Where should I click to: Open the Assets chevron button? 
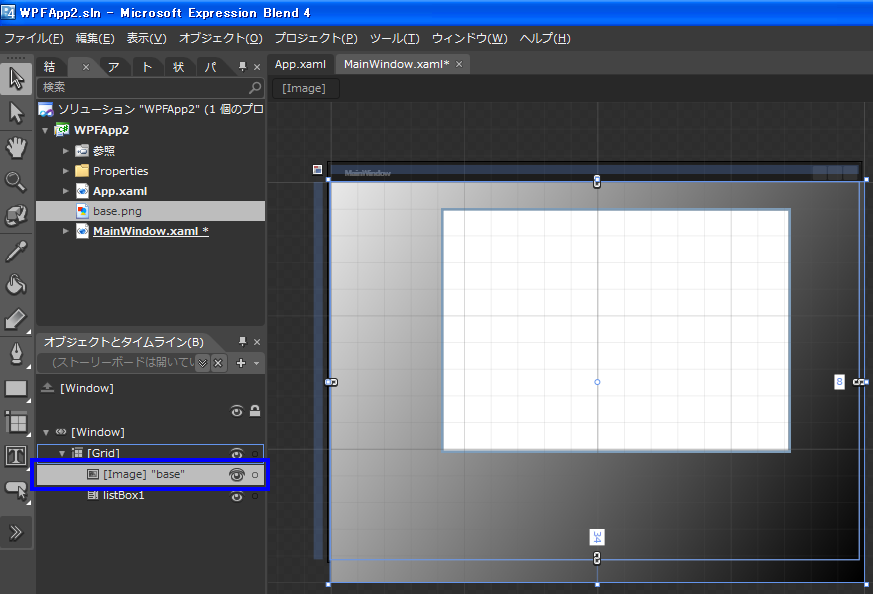(16, 533)
